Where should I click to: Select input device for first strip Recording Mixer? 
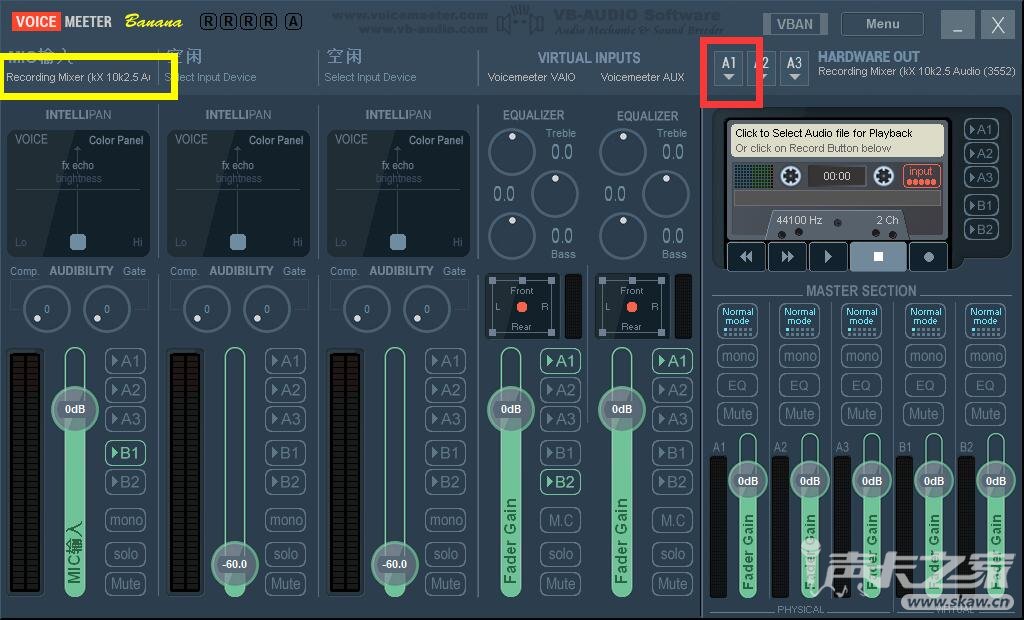(78, 77)
